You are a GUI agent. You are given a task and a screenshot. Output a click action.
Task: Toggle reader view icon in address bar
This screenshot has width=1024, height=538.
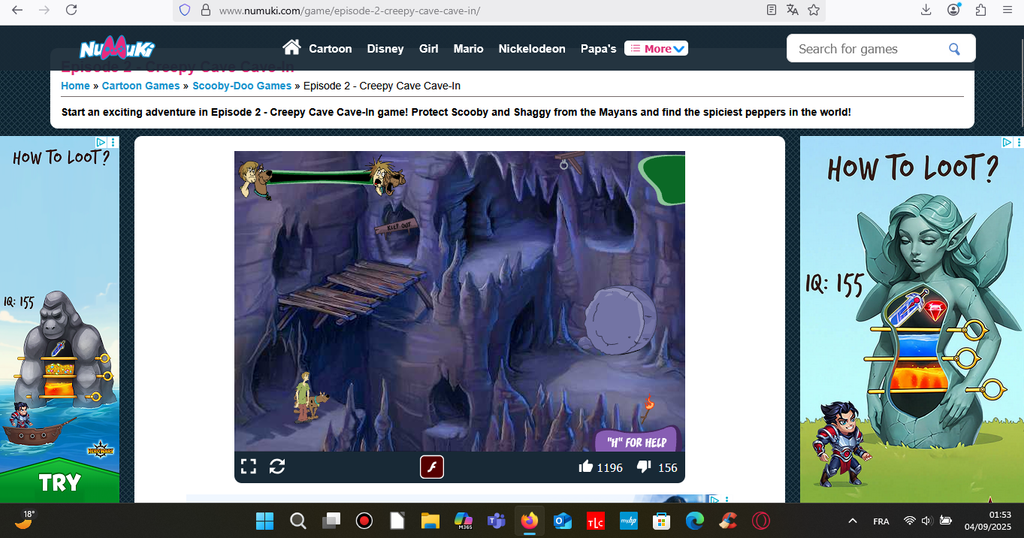(771, 10)
